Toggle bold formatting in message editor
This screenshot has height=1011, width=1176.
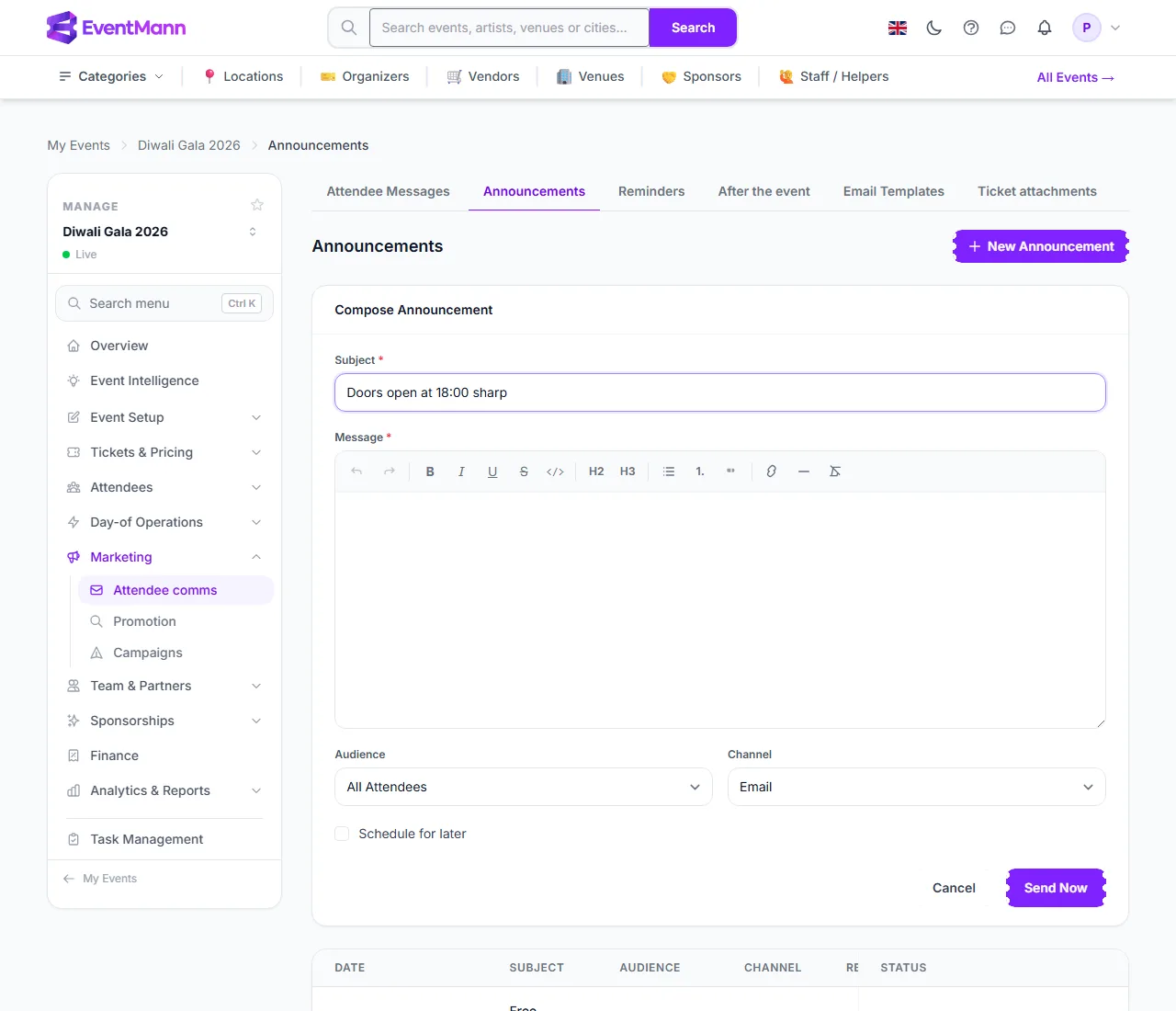pos(430,471)
